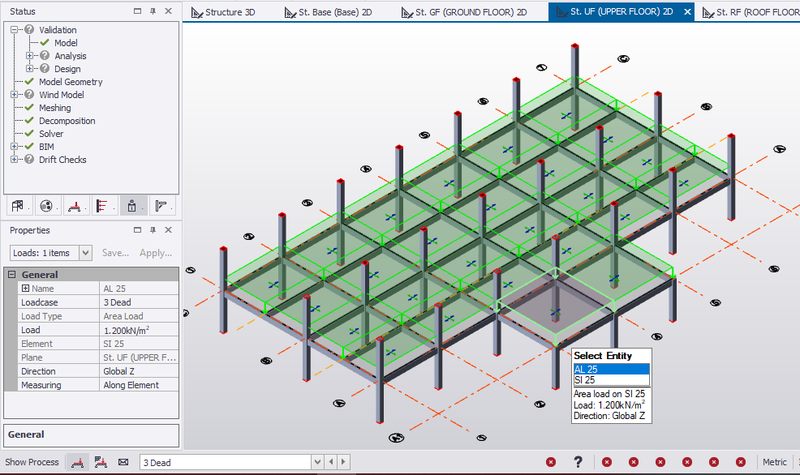Maximize the Status panel
800x475 pixels.
click(137, 11)
